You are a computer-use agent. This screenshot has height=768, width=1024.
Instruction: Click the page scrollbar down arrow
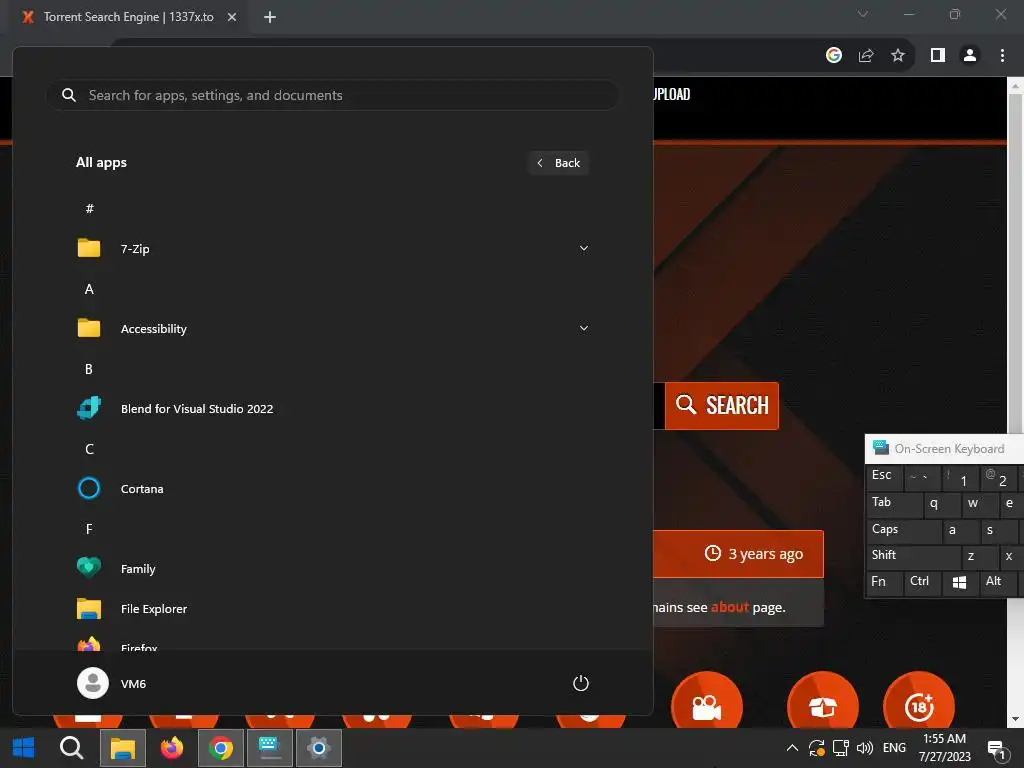point(1015,719)
